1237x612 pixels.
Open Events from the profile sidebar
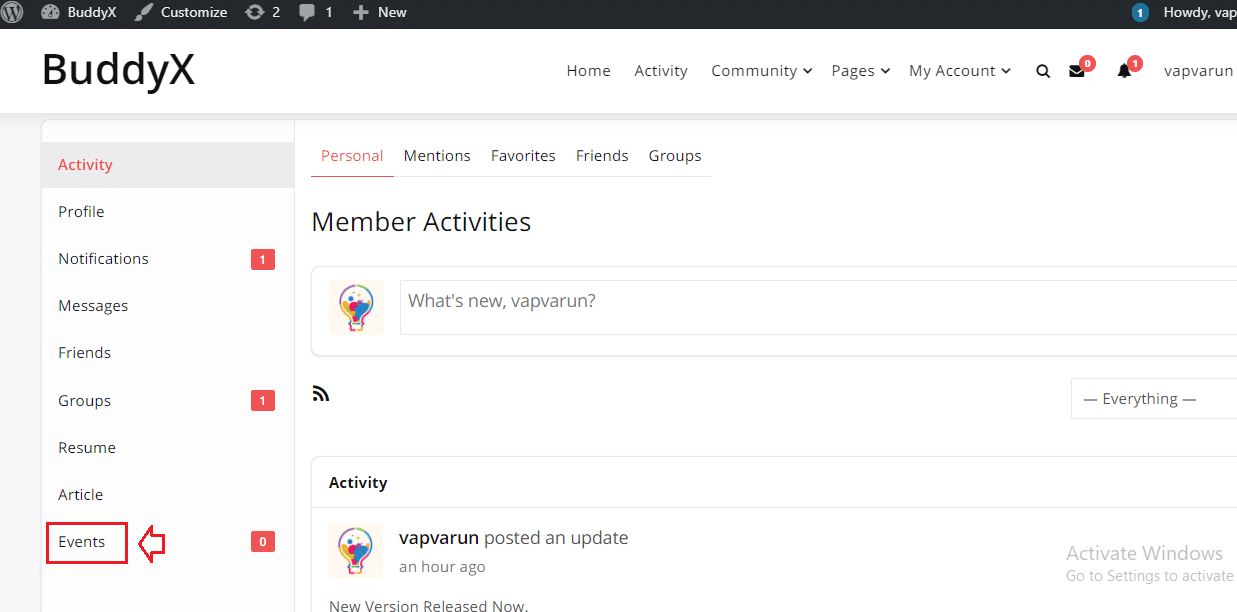point(81,541)
